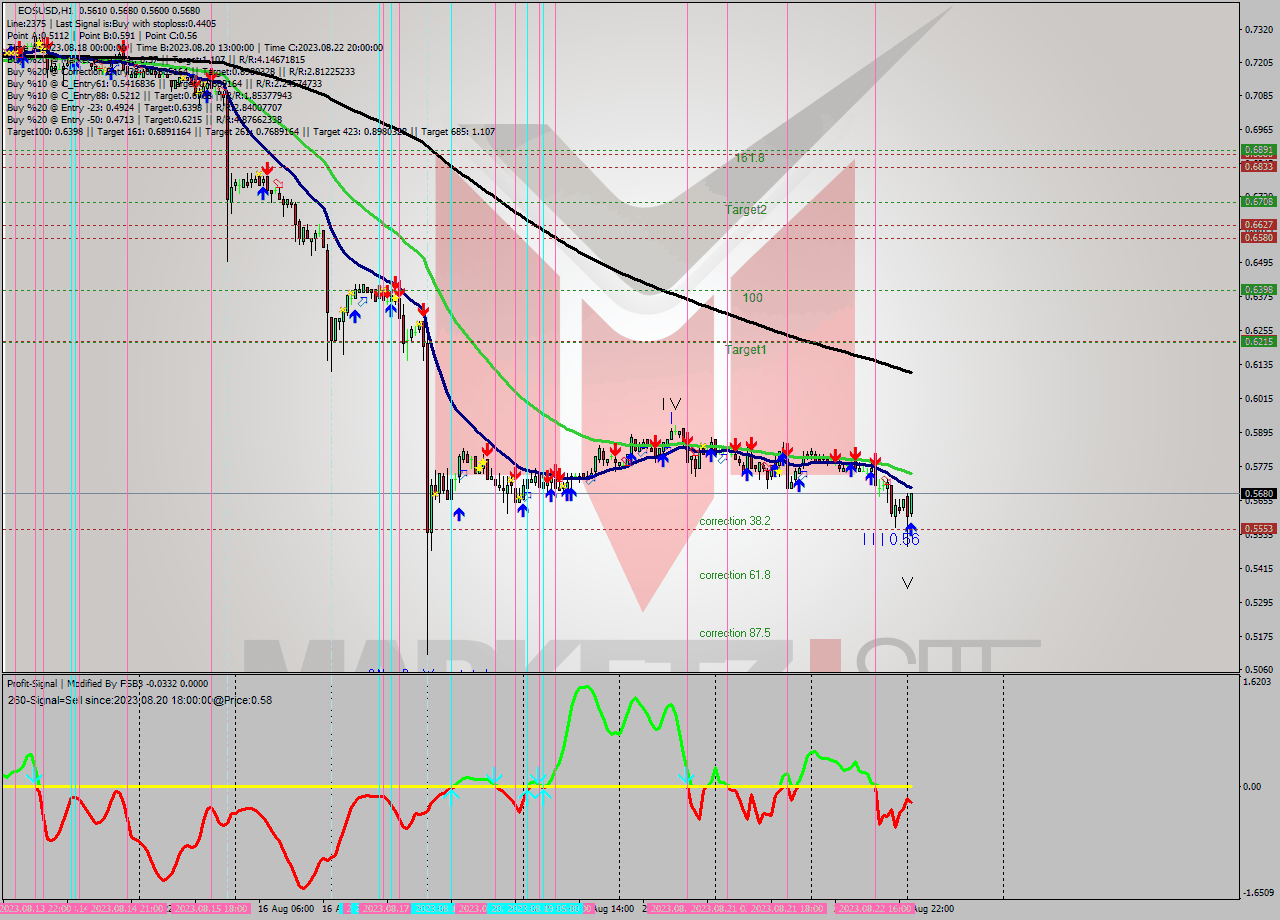Click the -1.6509 indicator scale value
The height and width of the screenshot is (920, 1280).
click(1257, 892)
